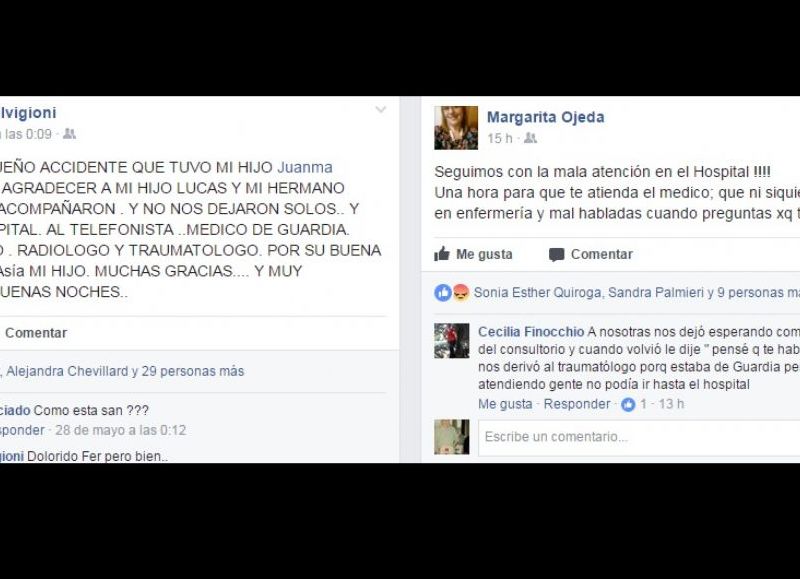This screenshot has height=579, width=800.
Task: Open the Cecilia Finocchio name link
Action: pos(531,332)
